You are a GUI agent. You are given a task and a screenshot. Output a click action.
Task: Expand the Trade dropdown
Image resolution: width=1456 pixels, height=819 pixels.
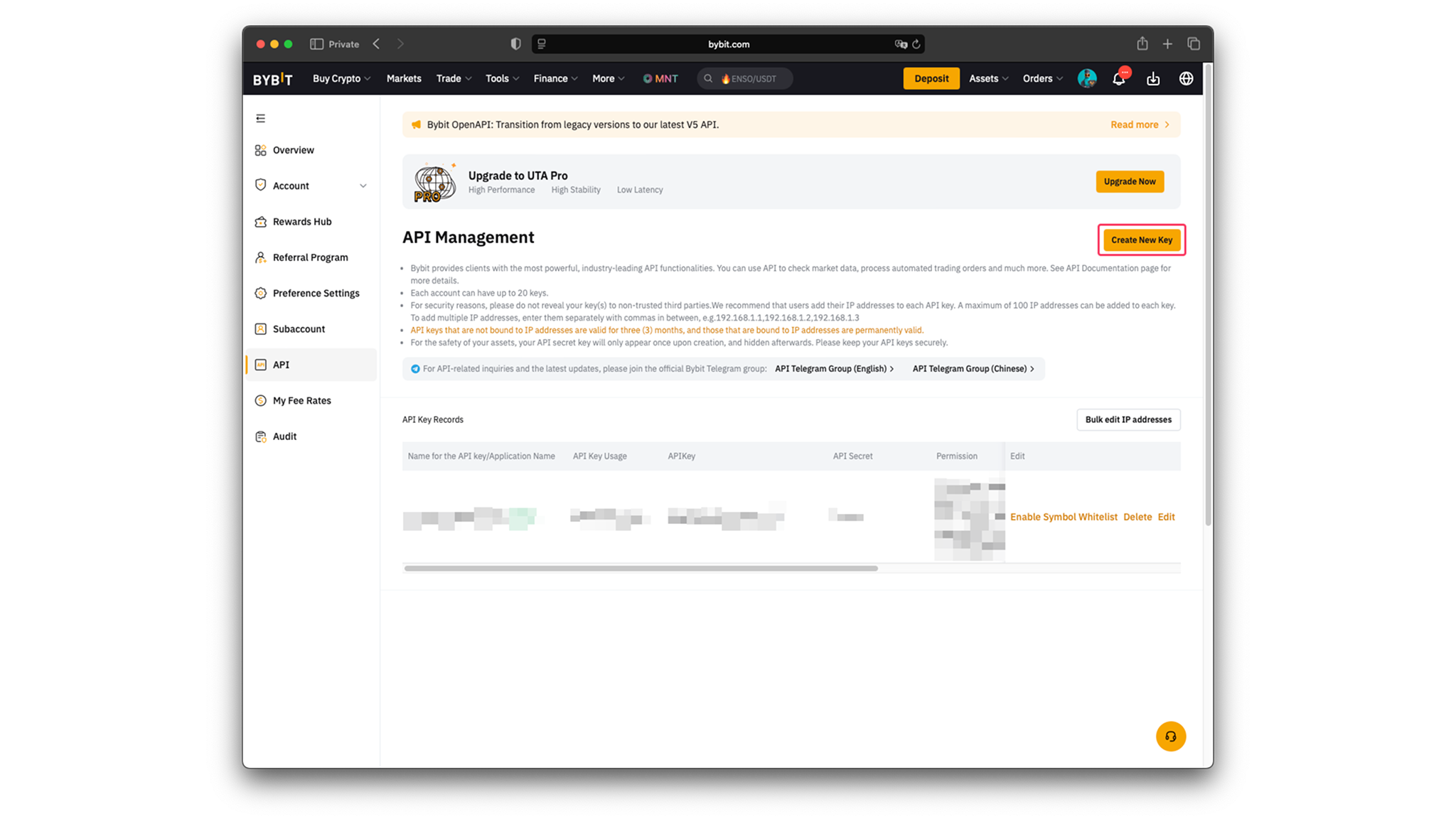click(x=454, y=79)
